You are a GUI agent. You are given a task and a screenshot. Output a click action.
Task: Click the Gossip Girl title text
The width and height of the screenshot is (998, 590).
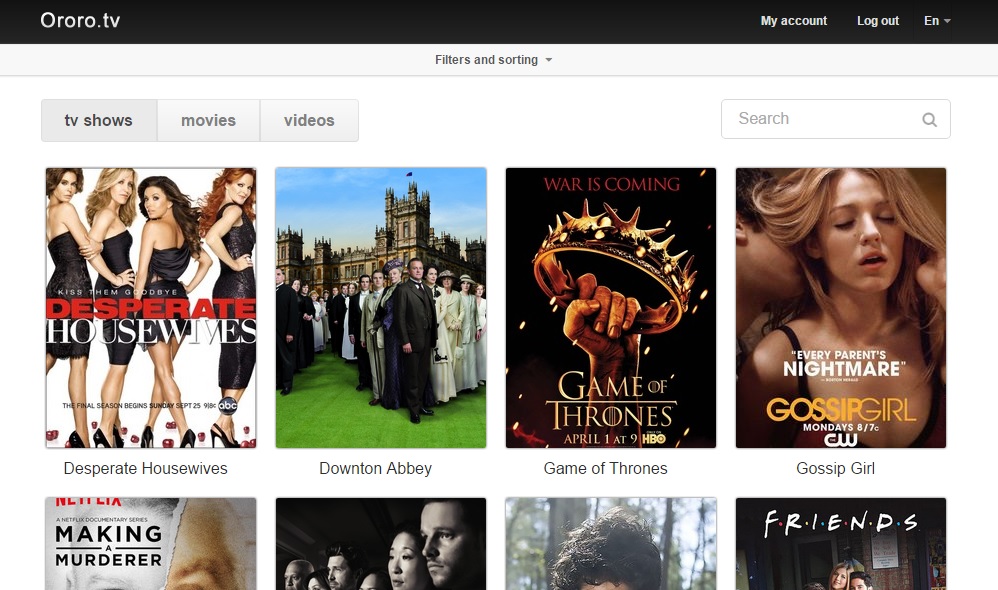pos(835,469)
